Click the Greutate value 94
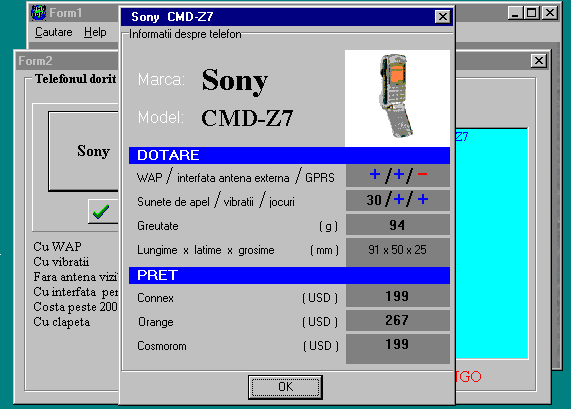Viewport: 571px width, 409px height. pyautogui.click(x=398, y=225)
